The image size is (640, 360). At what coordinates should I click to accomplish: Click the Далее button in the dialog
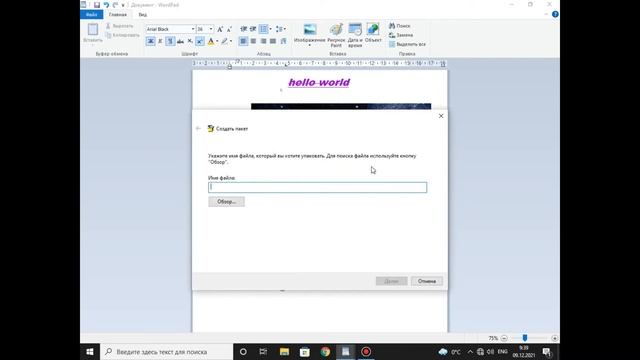pos(391,281)
